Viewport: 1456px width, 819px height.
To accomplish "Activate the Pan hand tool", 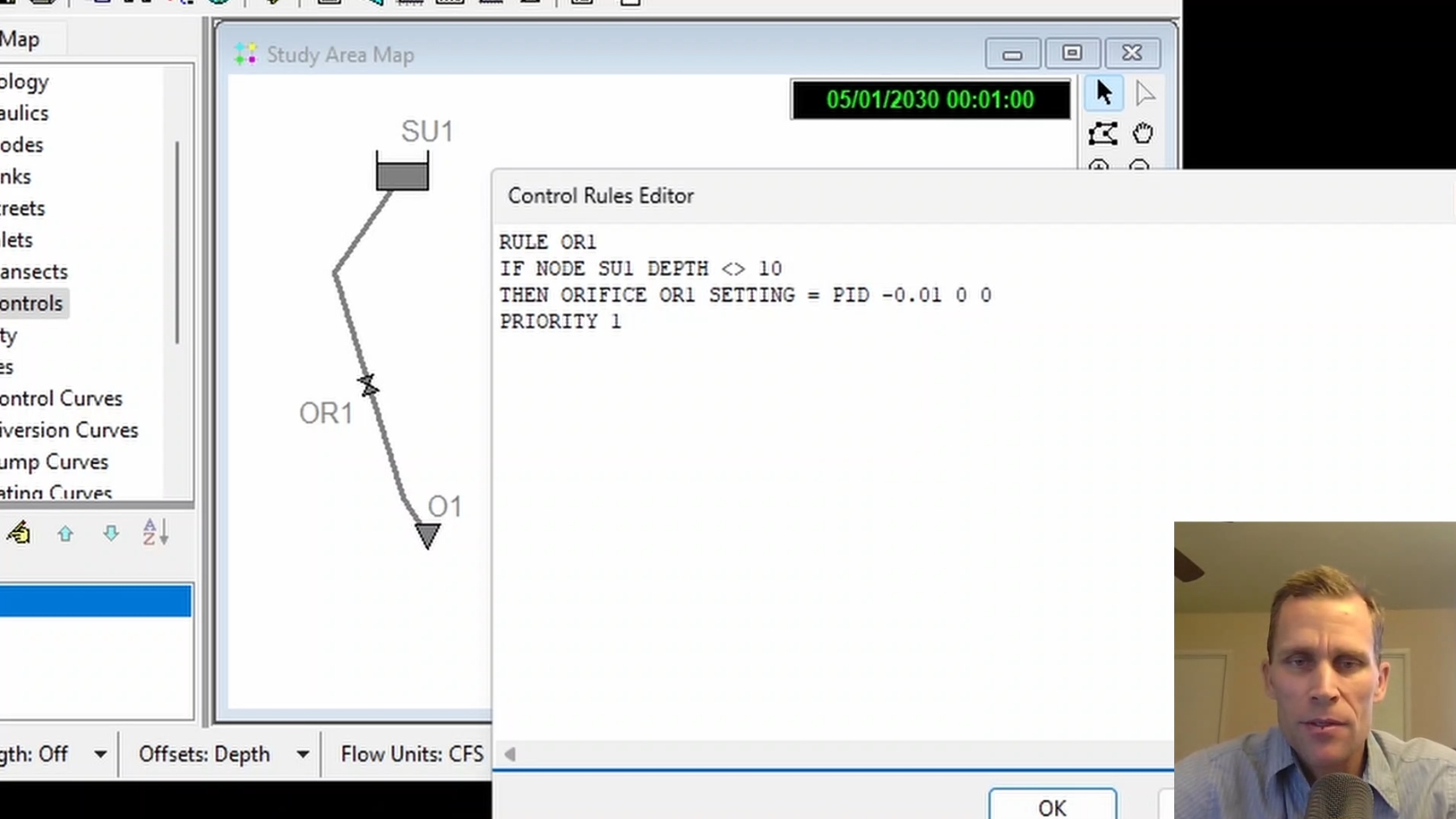I will (1142, 133).
